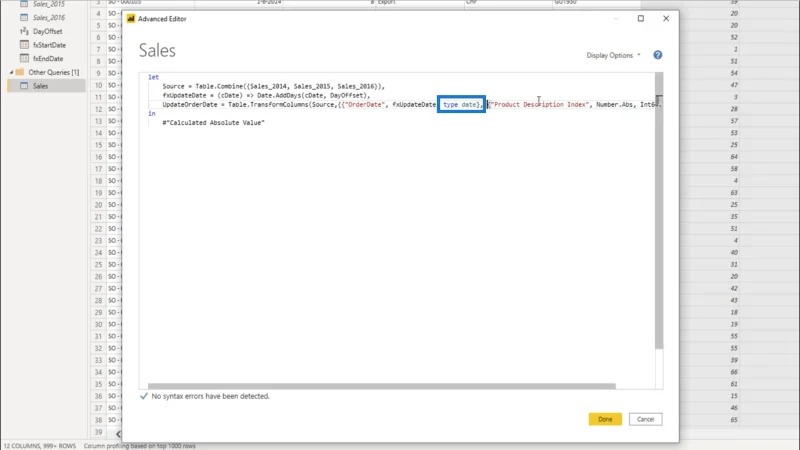Click the horizontal scrollbar in code editor
Screen dimensions: 800x450
coord(382,386)
